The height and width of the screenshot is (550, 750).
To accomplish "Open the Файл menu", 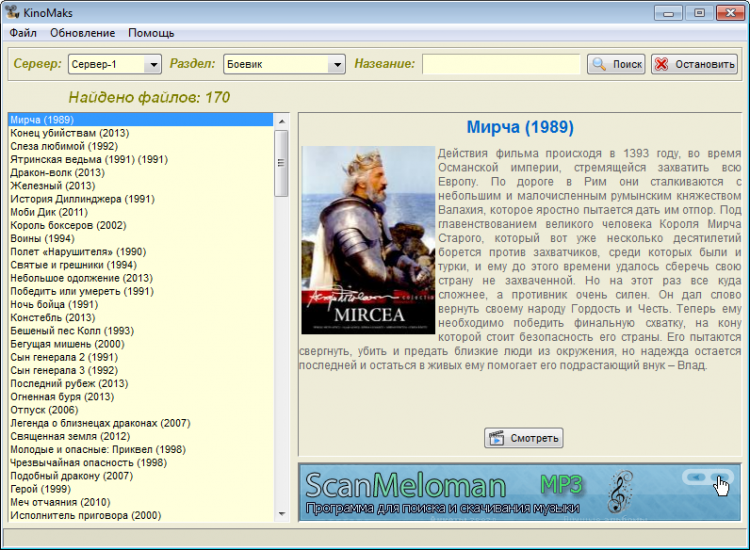I will 22,33.
